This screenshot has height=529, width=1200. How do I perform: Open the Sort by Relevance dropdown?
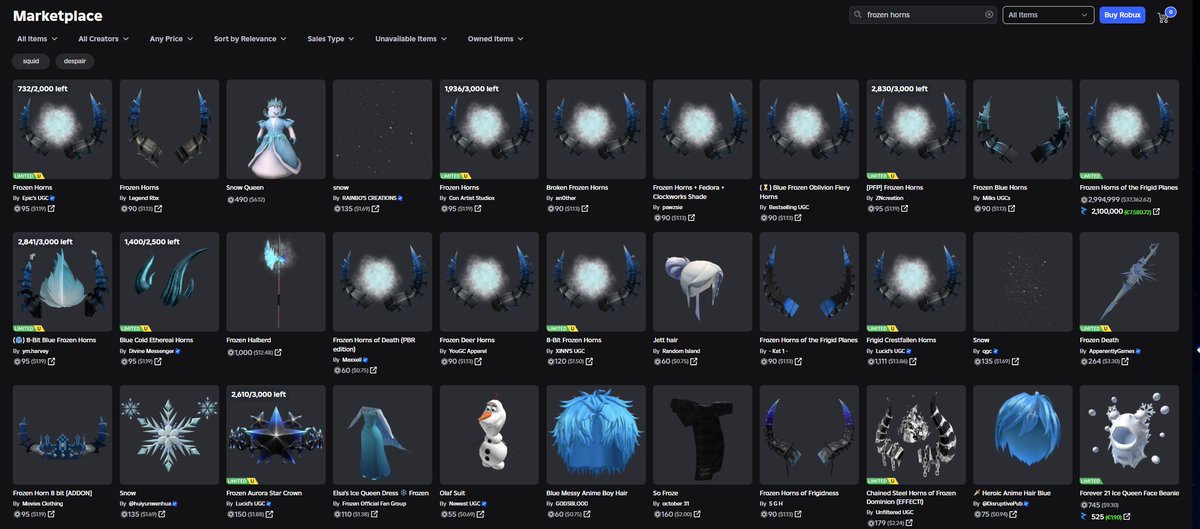[x=249, y=39]
